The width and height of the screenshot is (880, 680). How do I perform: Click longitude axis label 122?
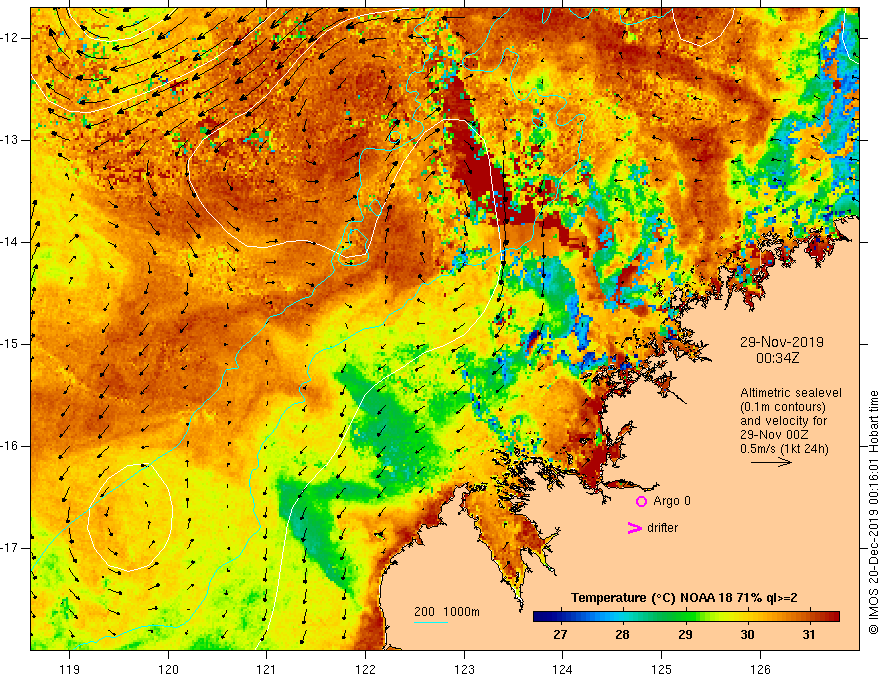tap(365, 669)
